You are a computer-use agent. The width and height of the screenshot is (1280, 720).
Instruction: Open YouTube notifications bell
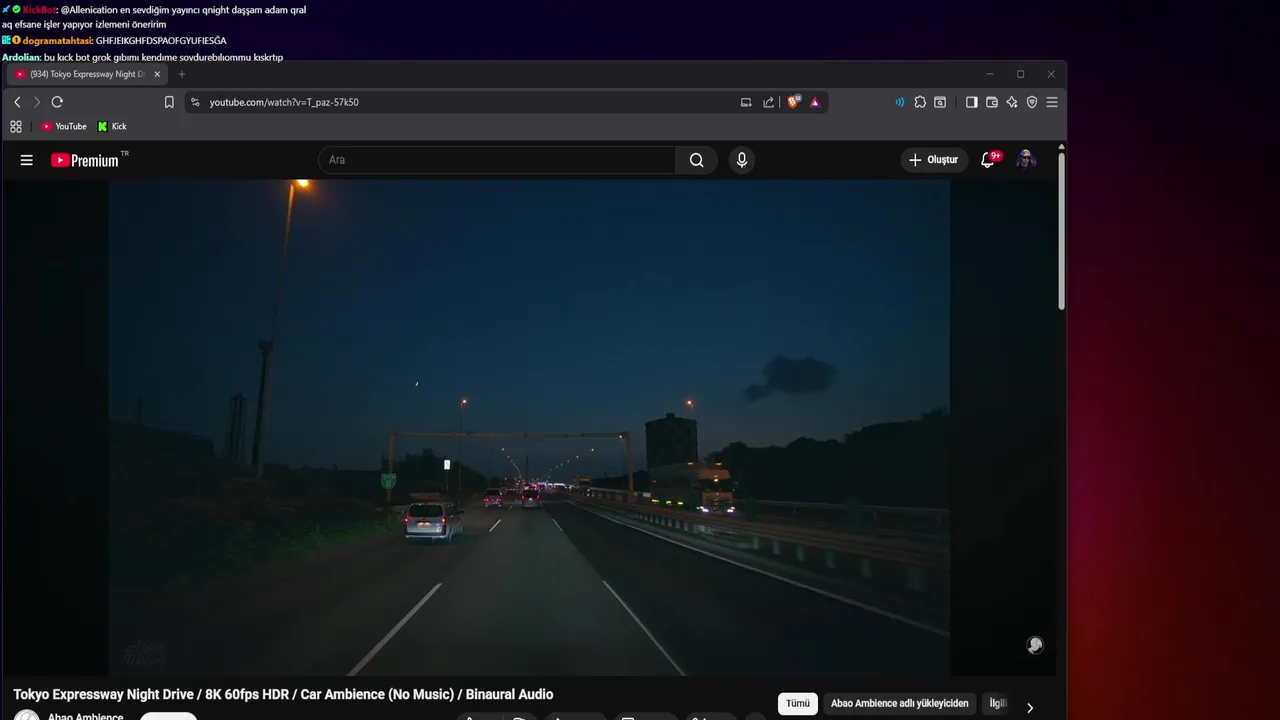[988, 160]
